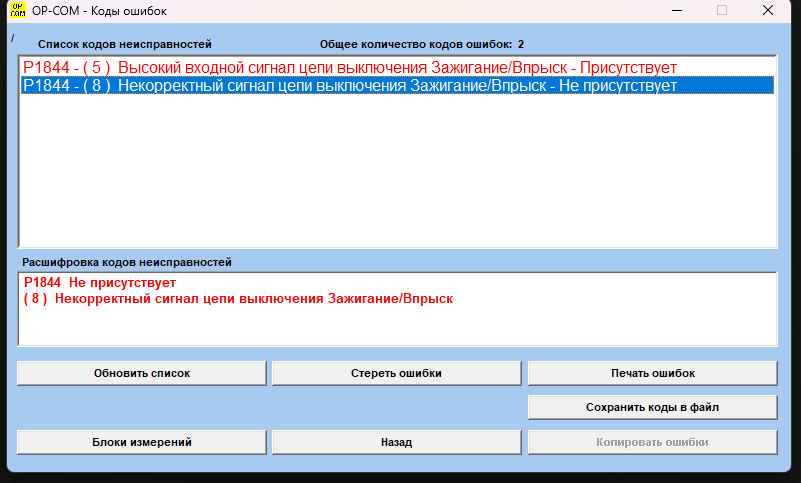The width and height of the screenshot is (801, 483).
Task: Click the 'P1844 Не присутствует' decoding line
Action: point(100,283)
